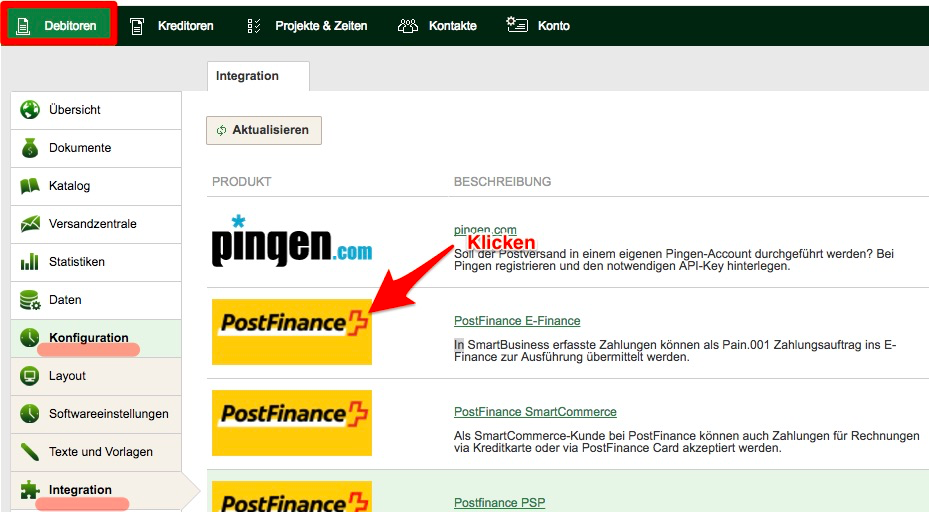Click the Dokumente money bag icon
This screenshot has height=512, width=929.
[x=30, y=148]
